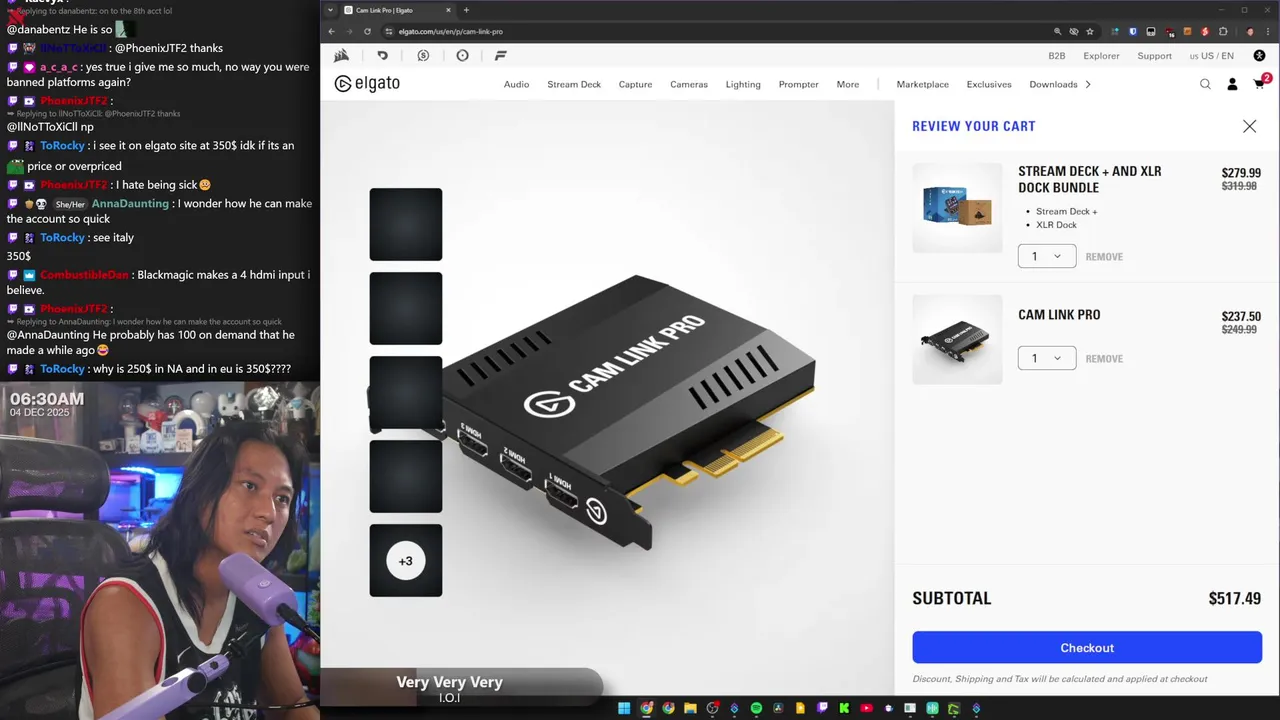
Task: Go to Exclusives
Action: pos(989,84)
